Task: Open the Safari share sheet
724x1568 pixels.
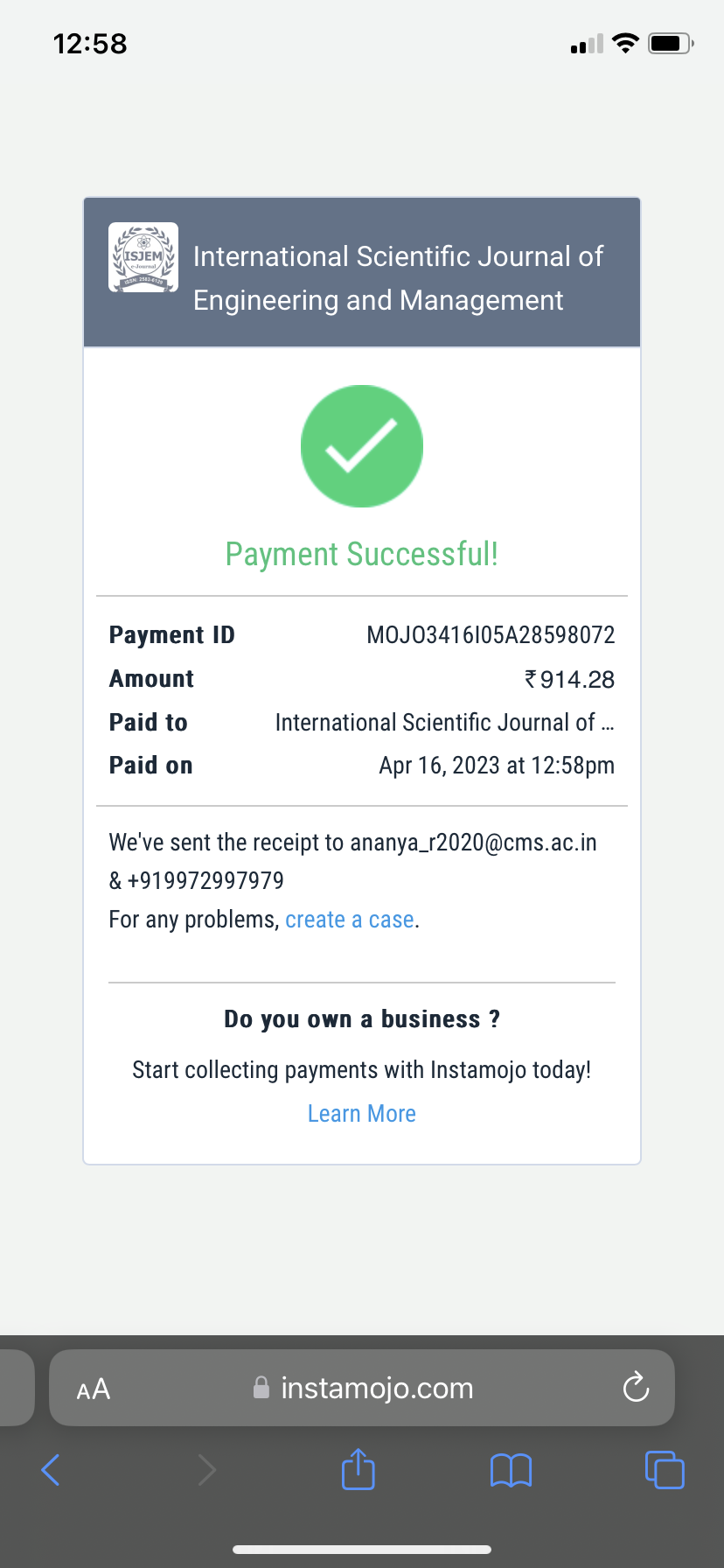Action: click(x=358, y=1469)
